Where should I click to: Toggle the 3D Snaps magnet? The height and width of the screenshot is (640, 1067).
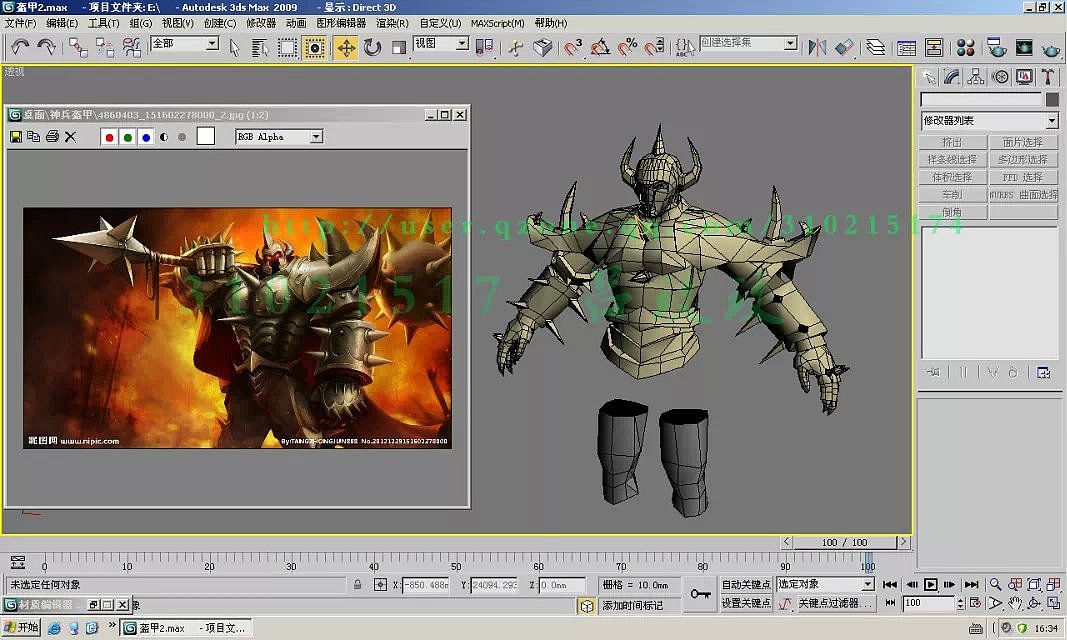573,47
